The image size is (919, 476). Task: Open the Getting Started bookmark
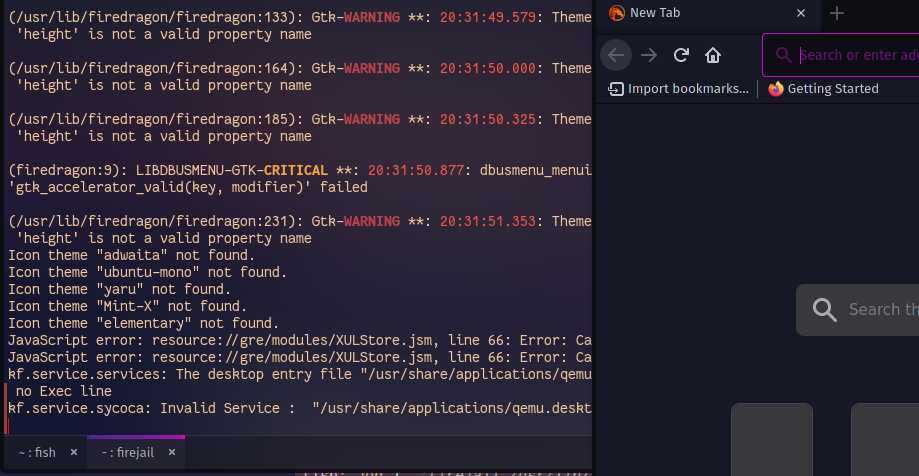(823, 89)
